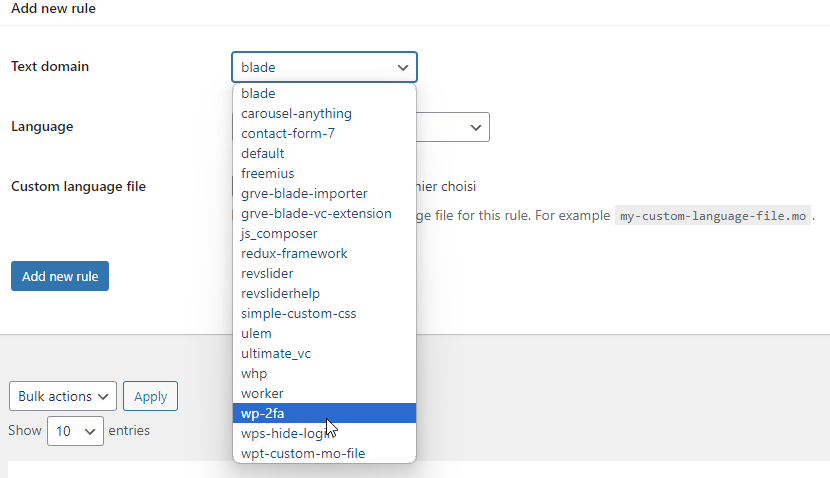Select js_composer text domain
The image size is (830, 478).
pyautogui.click(x=279, y=233)
